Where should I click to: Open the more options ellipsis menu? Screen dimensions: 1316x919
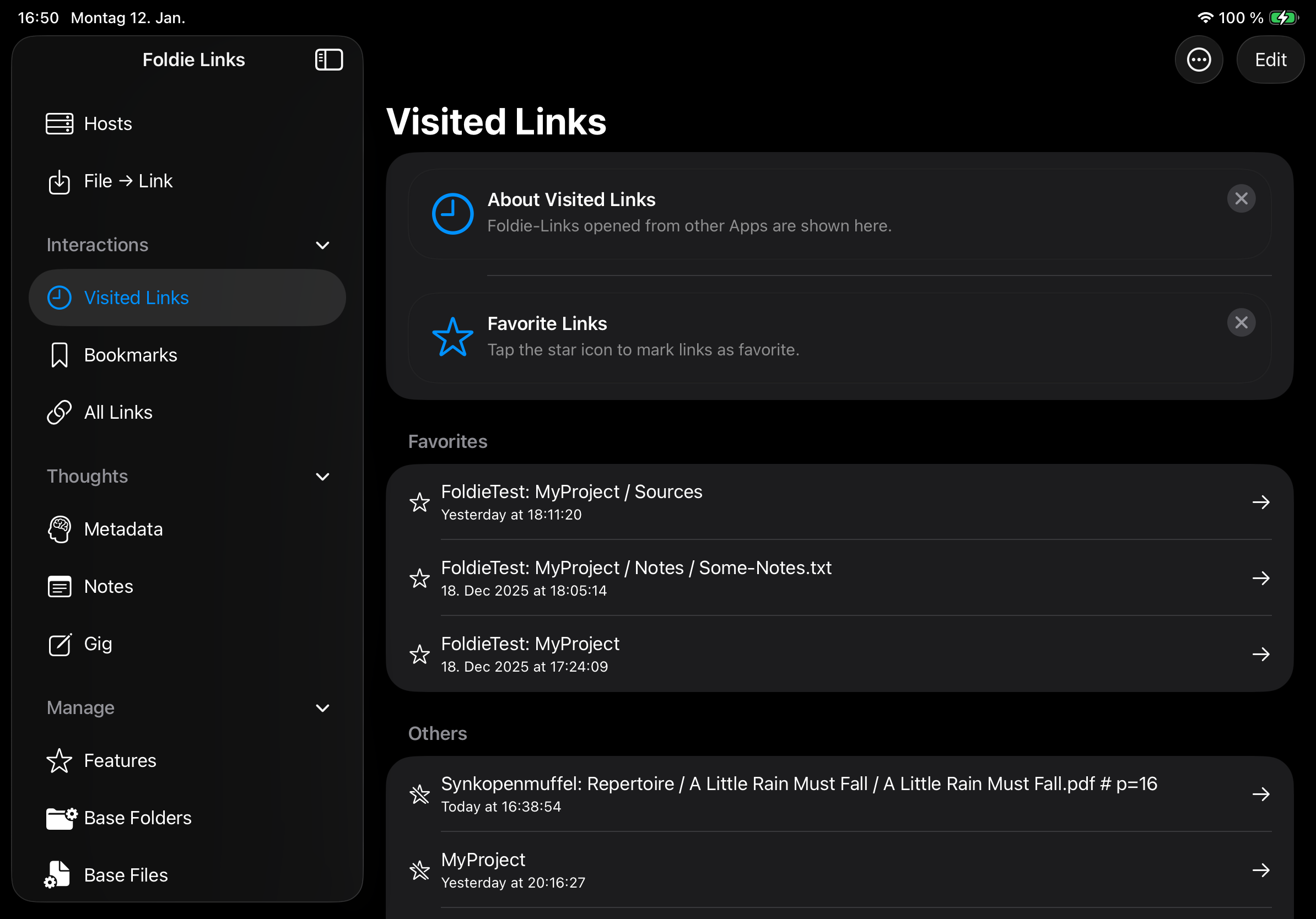point(1199,60)
